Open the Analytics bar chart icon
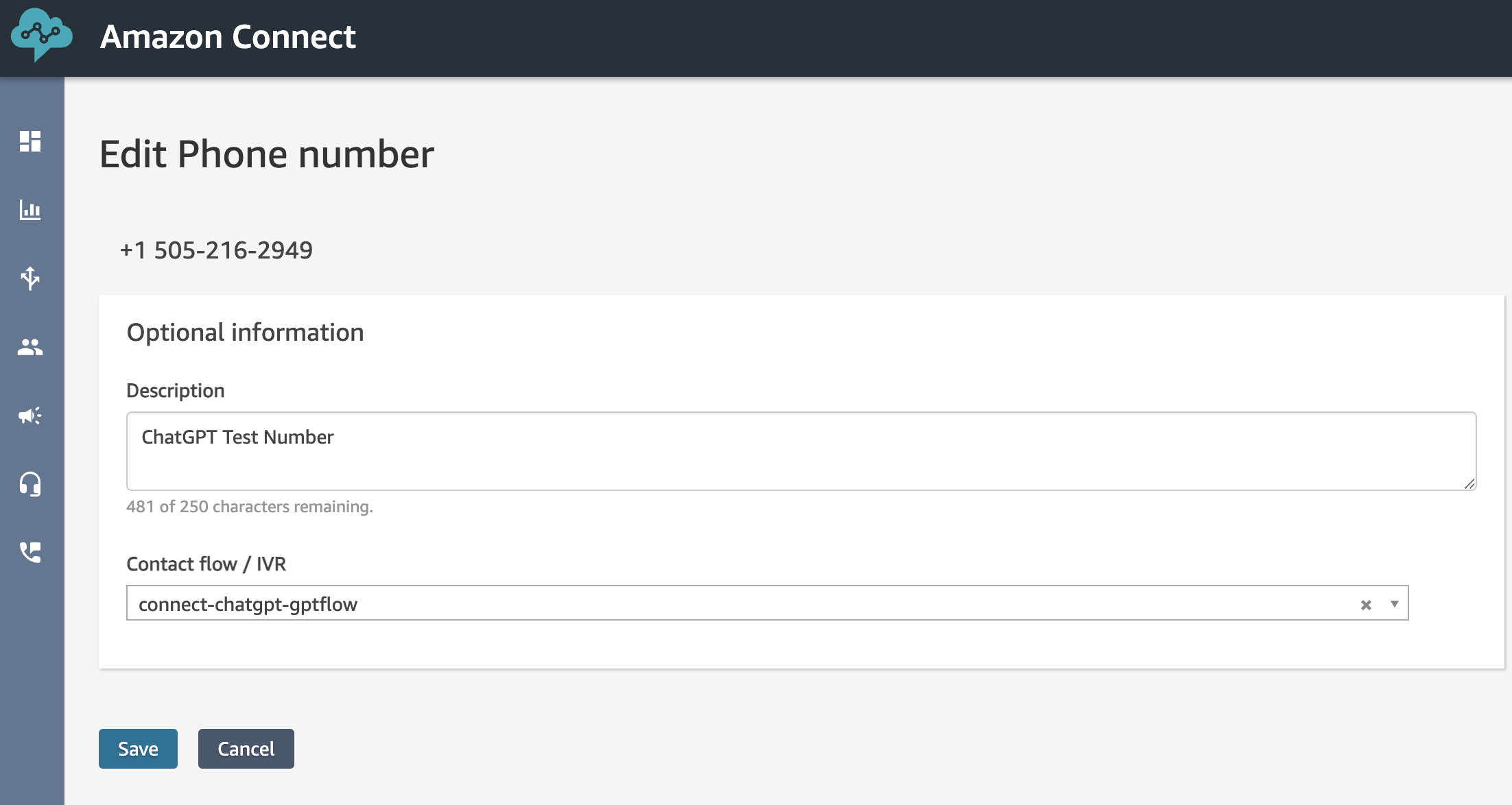This screenshot has height=805, width=1512. coord(30,210)
